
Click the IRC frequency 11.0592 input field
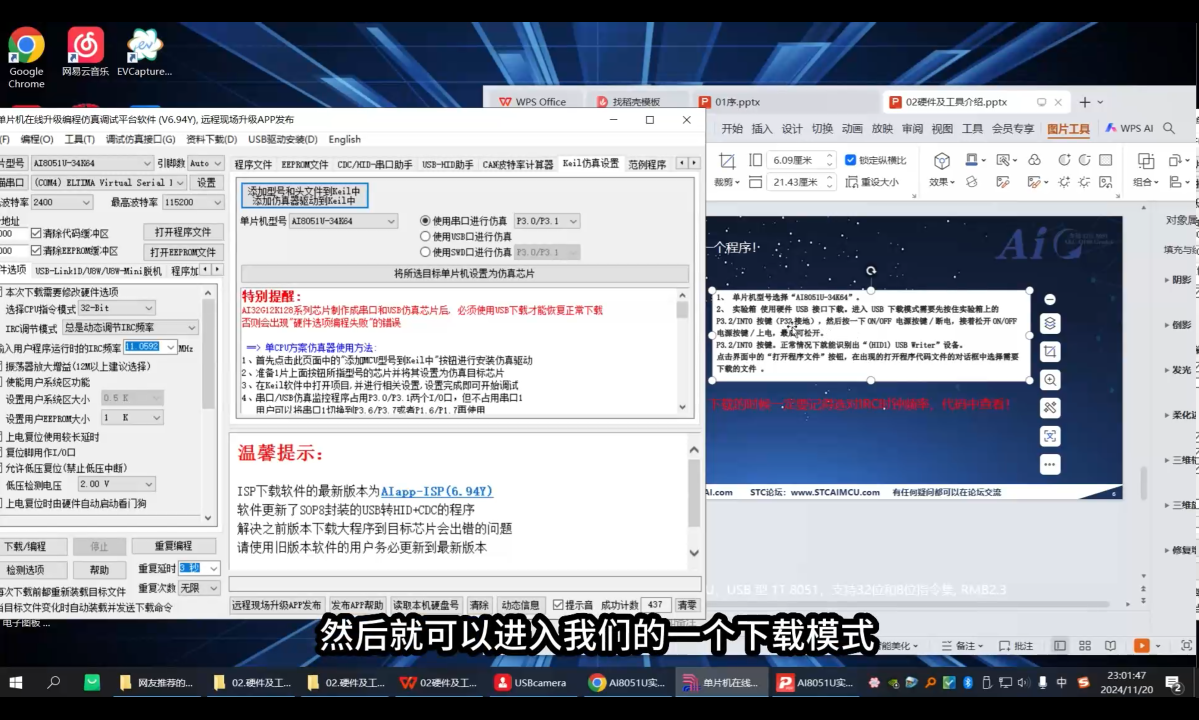150,347
